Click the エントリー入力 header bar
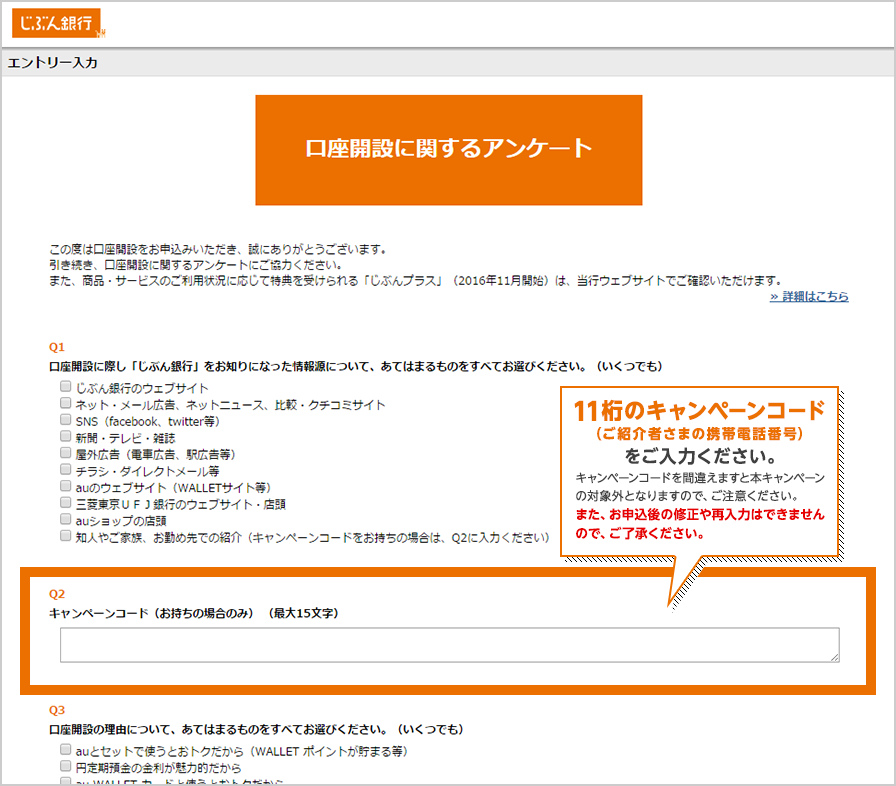This screenshot has width=896, height=786. pyautogui.click(x=448, y=63)
